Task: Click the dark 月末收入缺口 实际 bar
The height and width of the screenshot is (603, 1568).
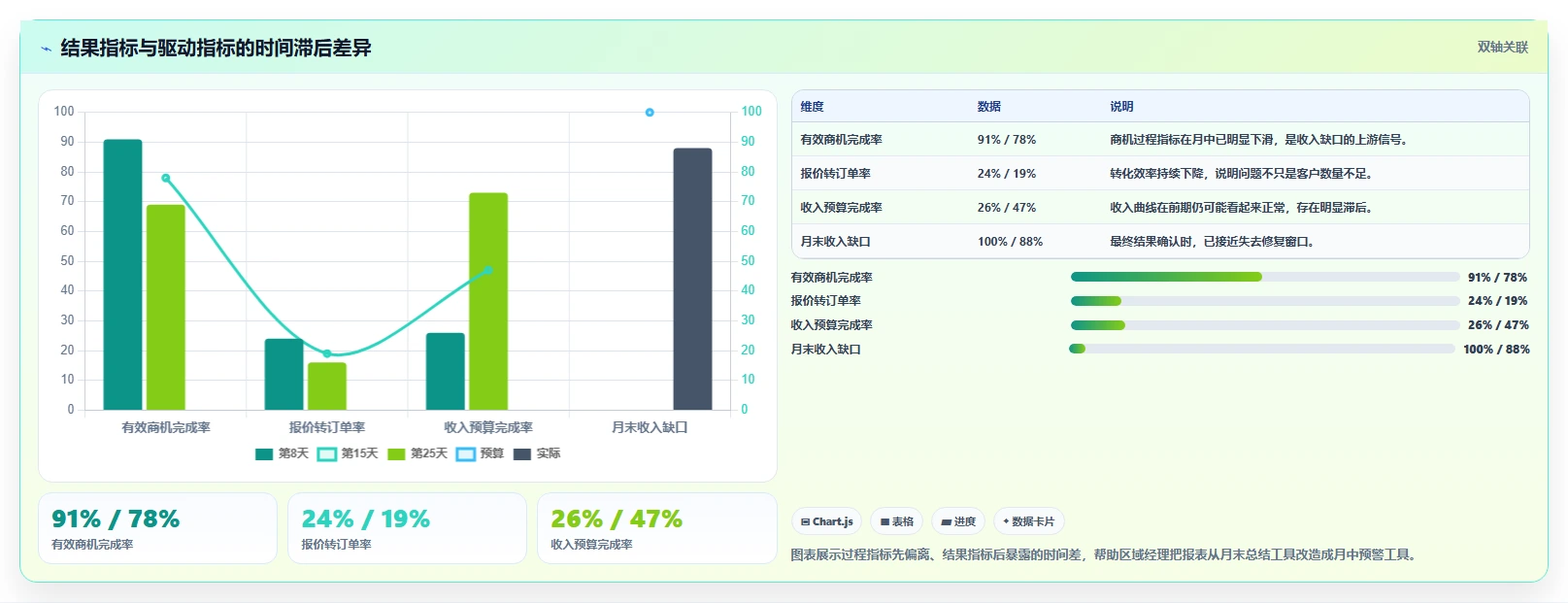Action: pos(692,279)
